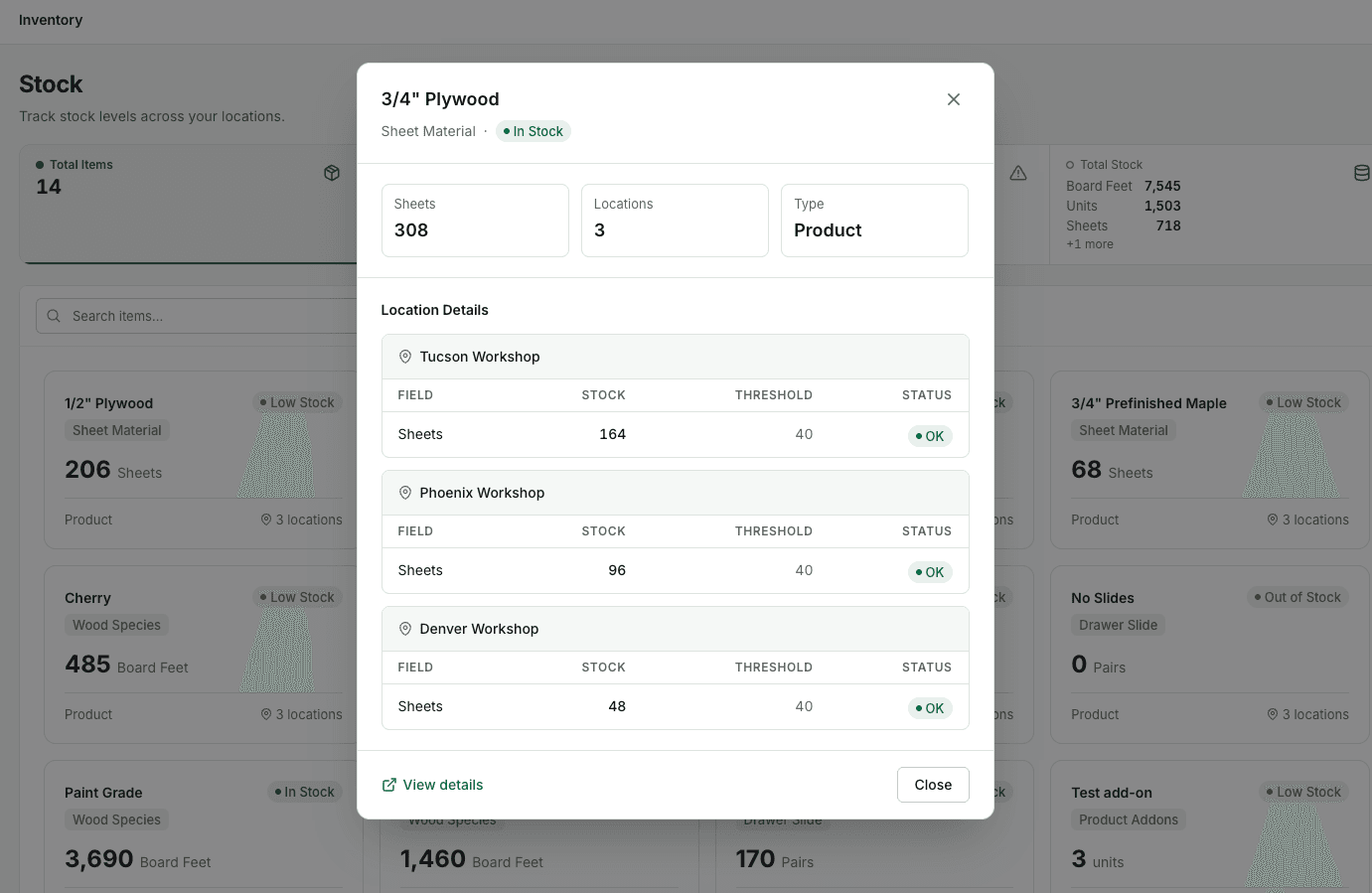Open the No Slides item card
The image size is (1372, 893).
(x=1209, y=655)
